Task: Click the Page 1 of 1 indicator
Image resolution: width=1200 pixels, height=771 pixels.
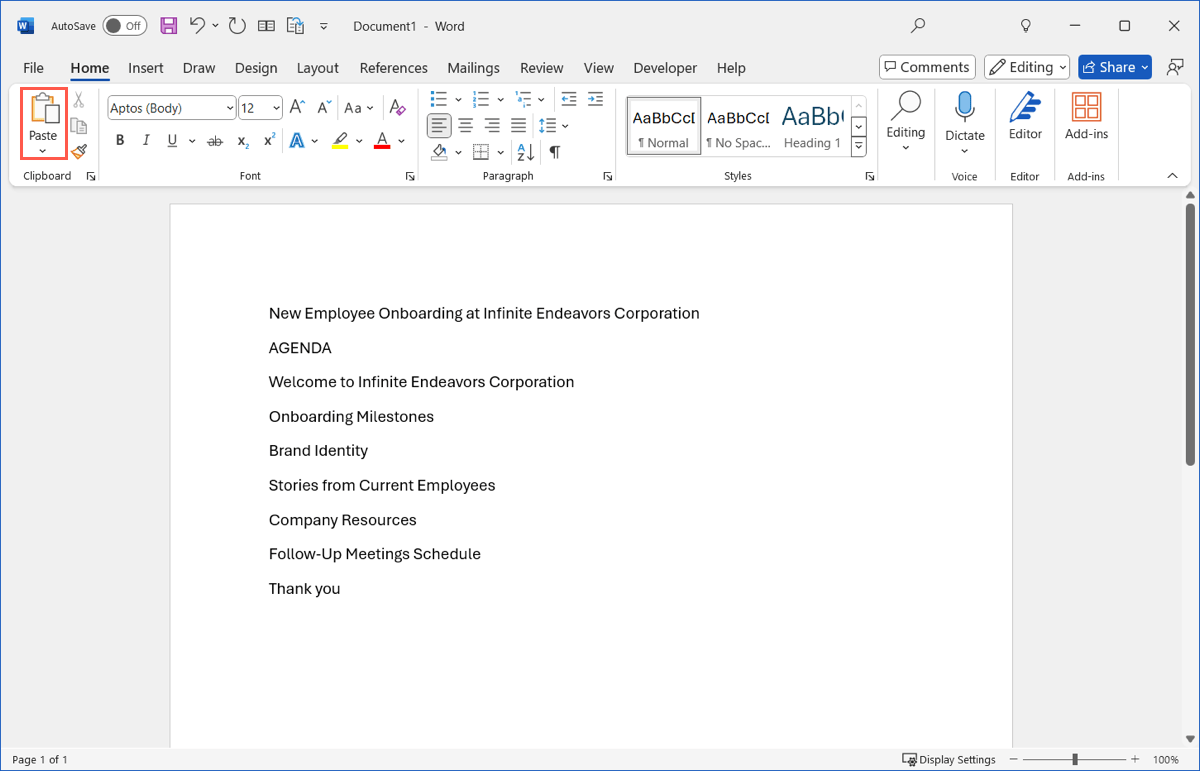Action: 40,760
